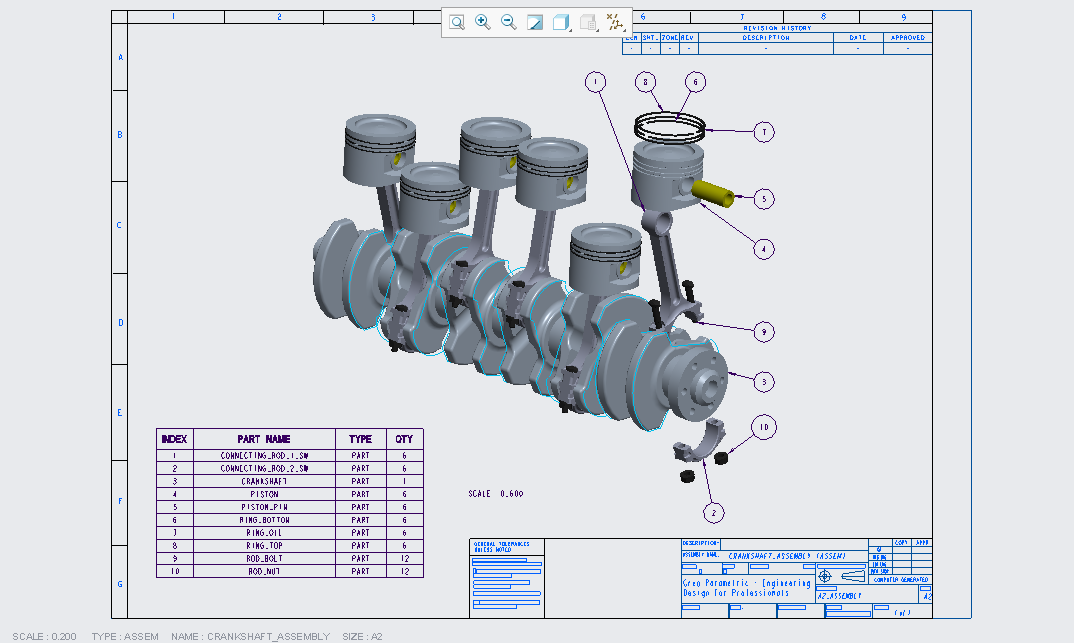Image resolution: width=1074 pixels, height=643 pixels.
Task: Click the Zoom Out magnifier icon
Action: [509, 22]
